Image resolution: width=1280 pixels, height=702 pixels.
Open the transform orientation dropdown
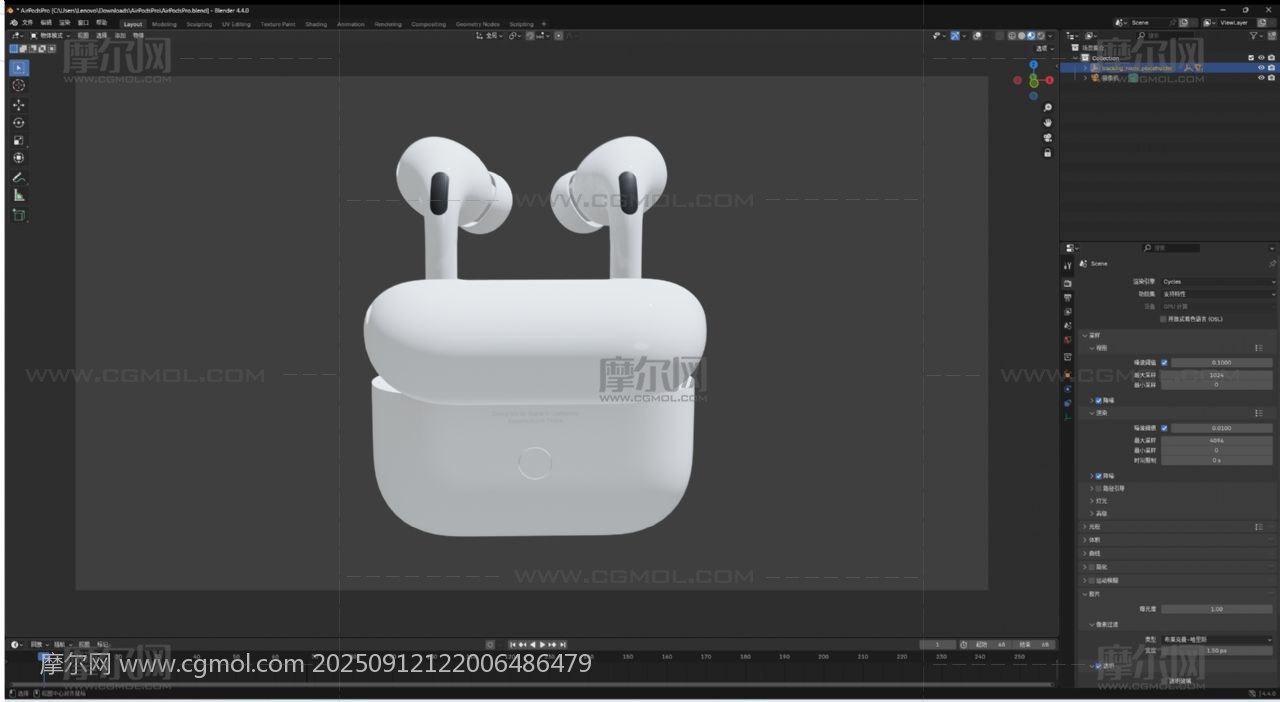(489, 36)
